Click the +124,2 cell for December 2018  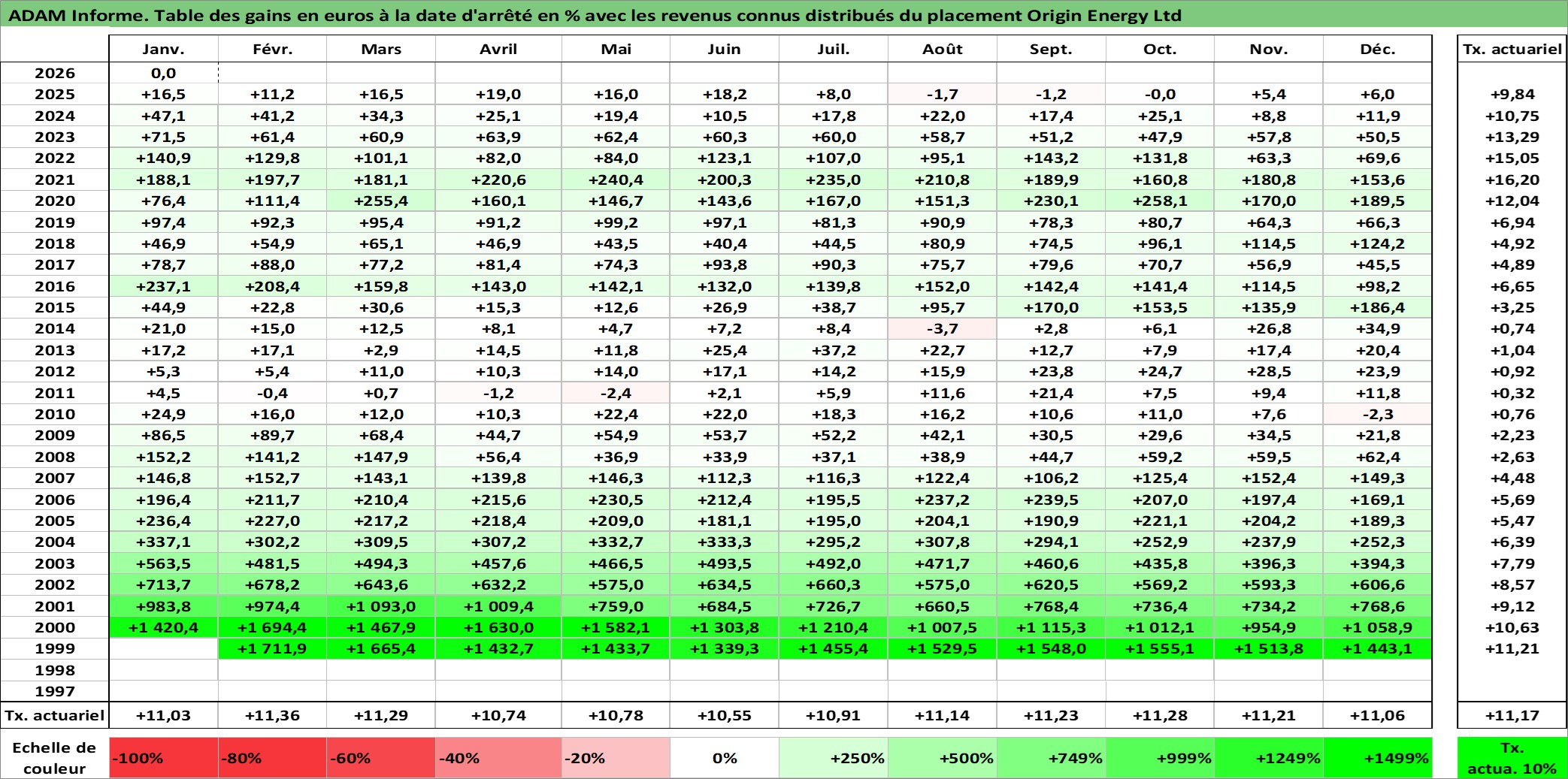tap(1378, 243)
